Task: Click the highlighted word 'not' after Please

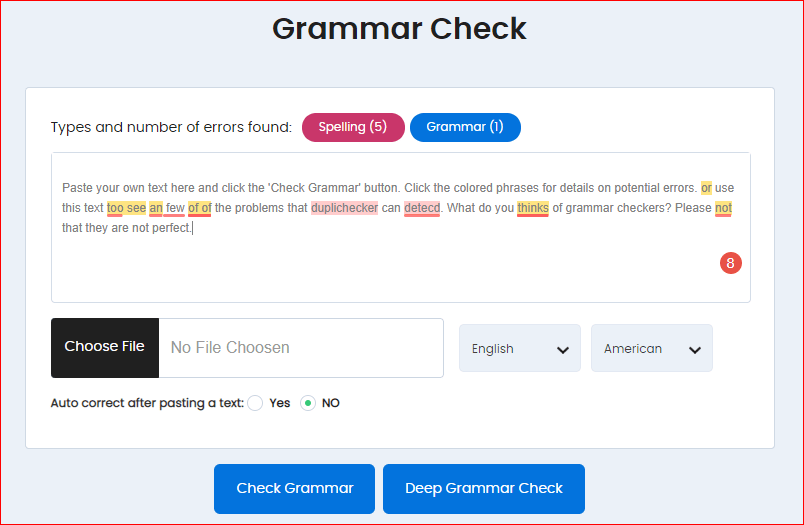Action: click(x=723, y=208)
